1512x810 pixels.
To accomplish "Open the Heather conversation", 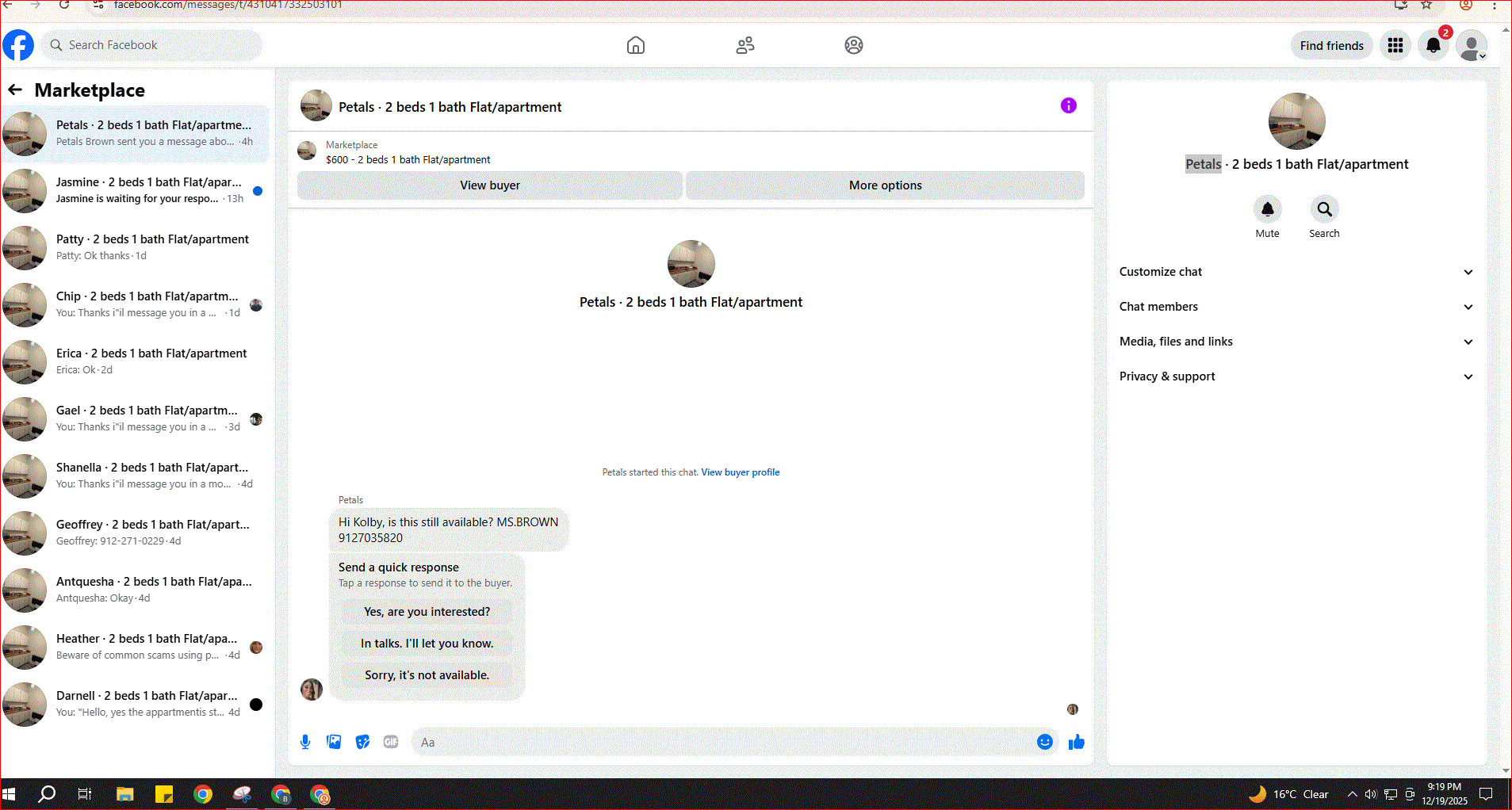I will click(135, 647).
